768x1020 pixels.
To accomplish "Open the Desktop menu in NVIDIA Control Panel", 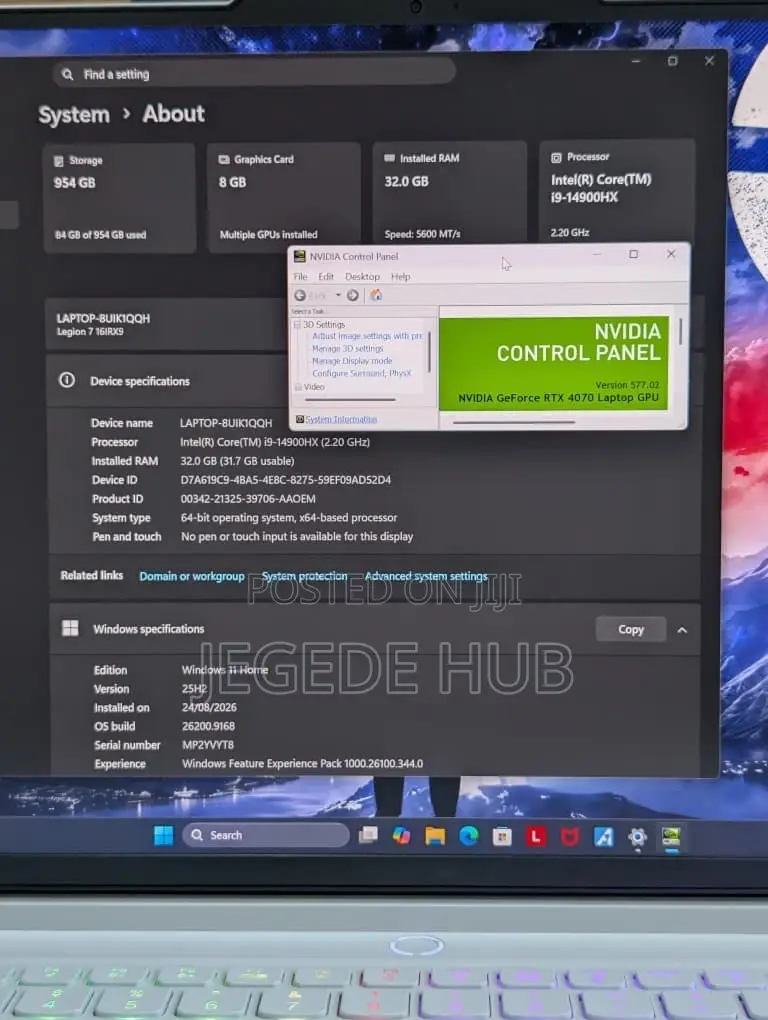I will coord(362,276).
